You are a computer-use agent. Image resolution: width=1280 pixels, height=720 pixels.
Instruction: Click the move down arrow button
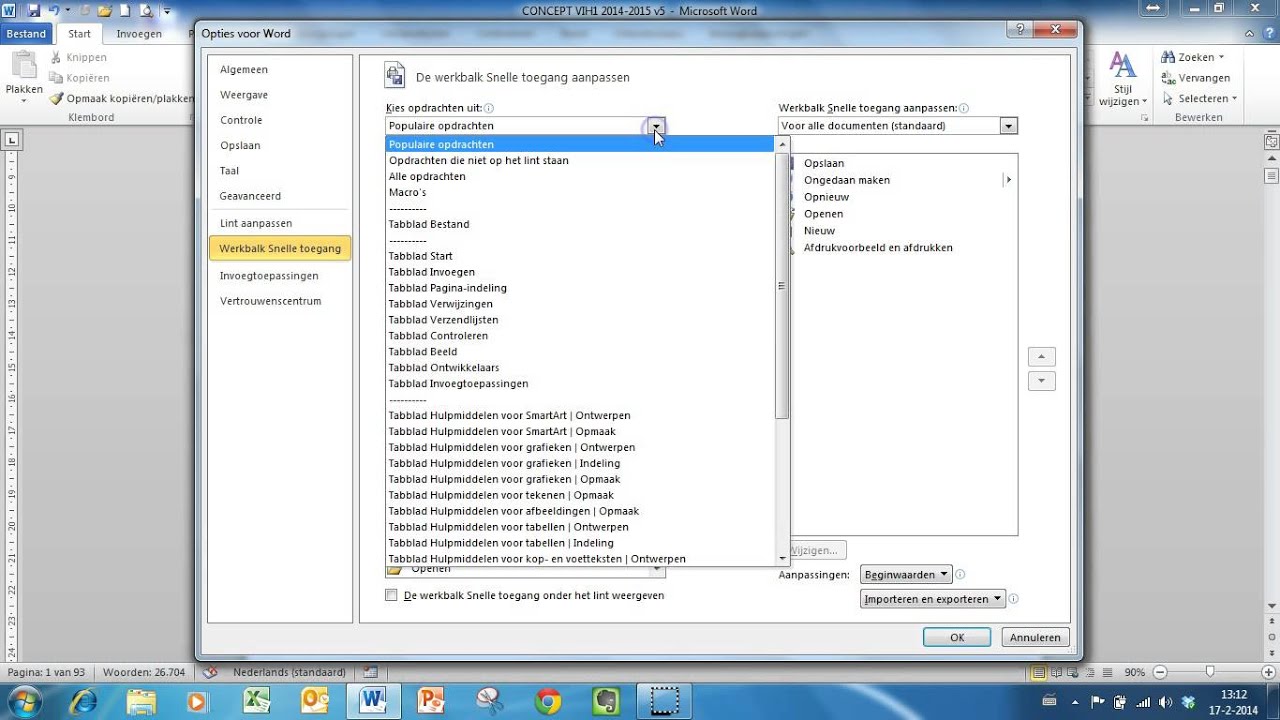pos(1041,381)
